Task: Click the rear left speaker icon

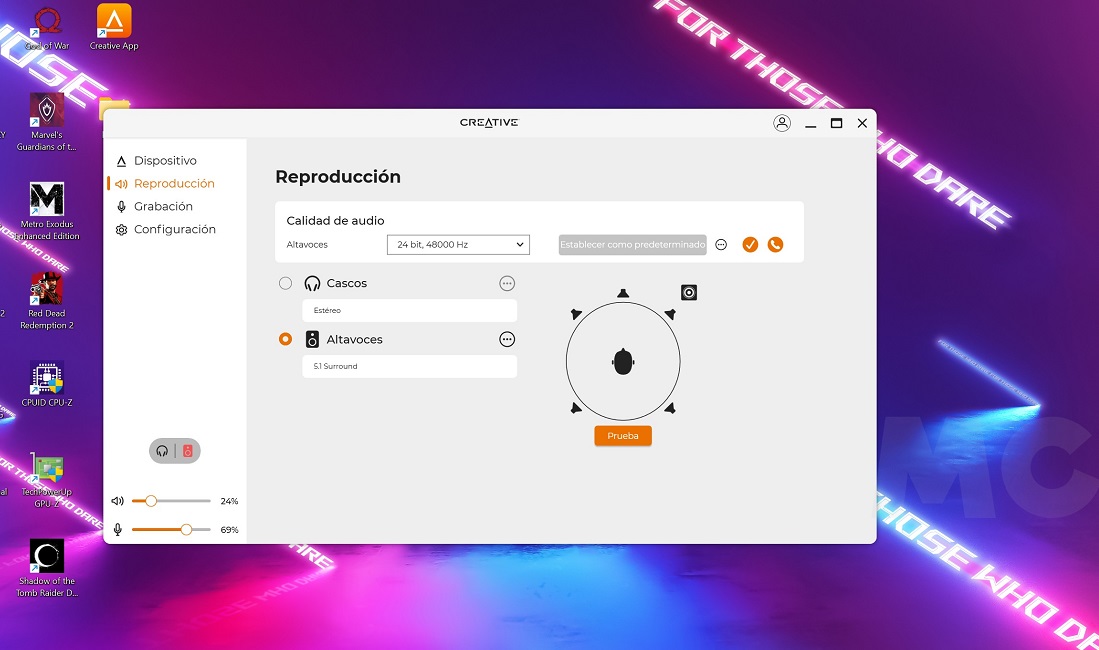Action: [576, 408]
